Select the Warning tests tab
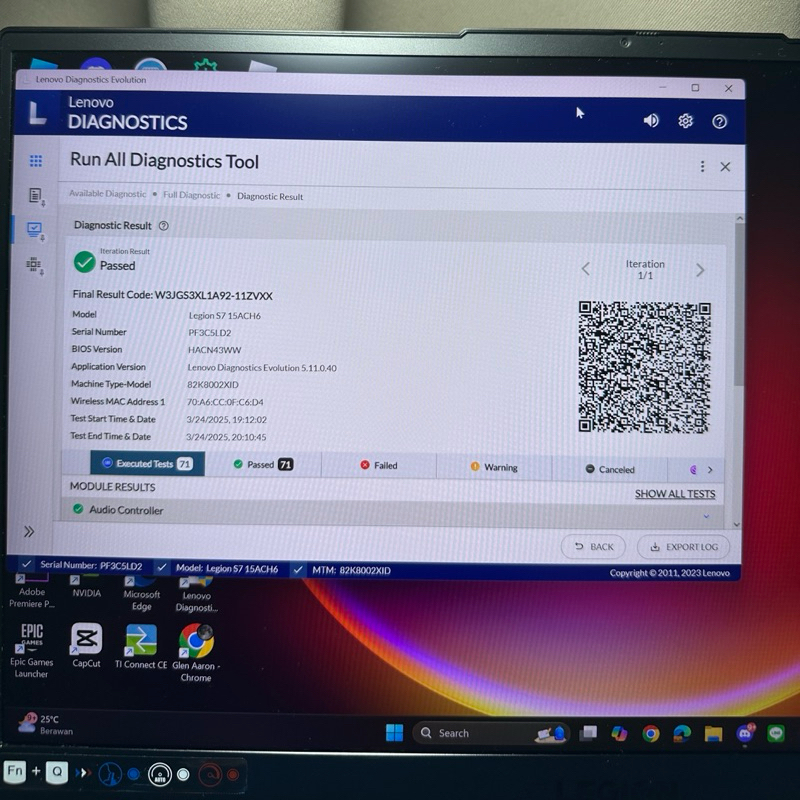This screenshot has width=800, height=800. (x=494, y=467)
